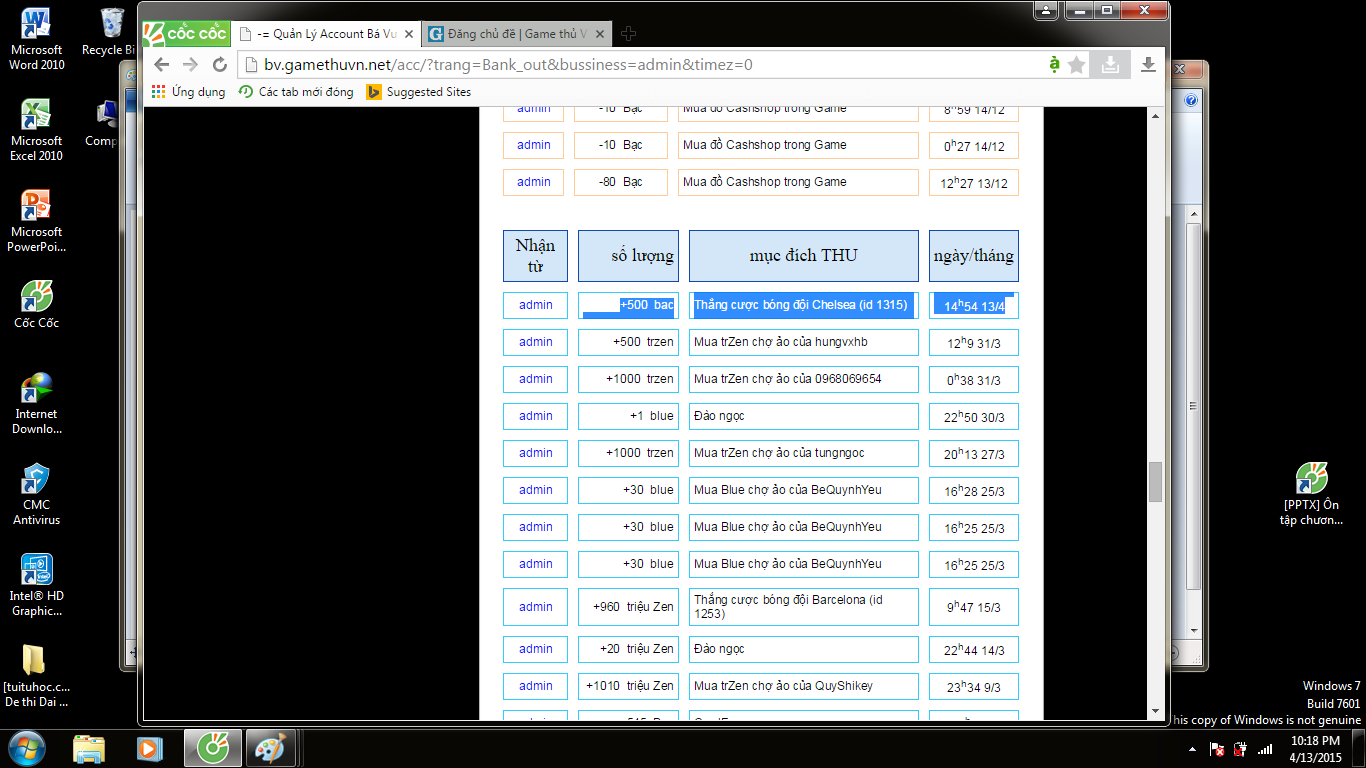Viewport: 1366px width, 768px height.
Task: Click the green Vietnamese typing 'à' icon
Action: coord(1054,65)
